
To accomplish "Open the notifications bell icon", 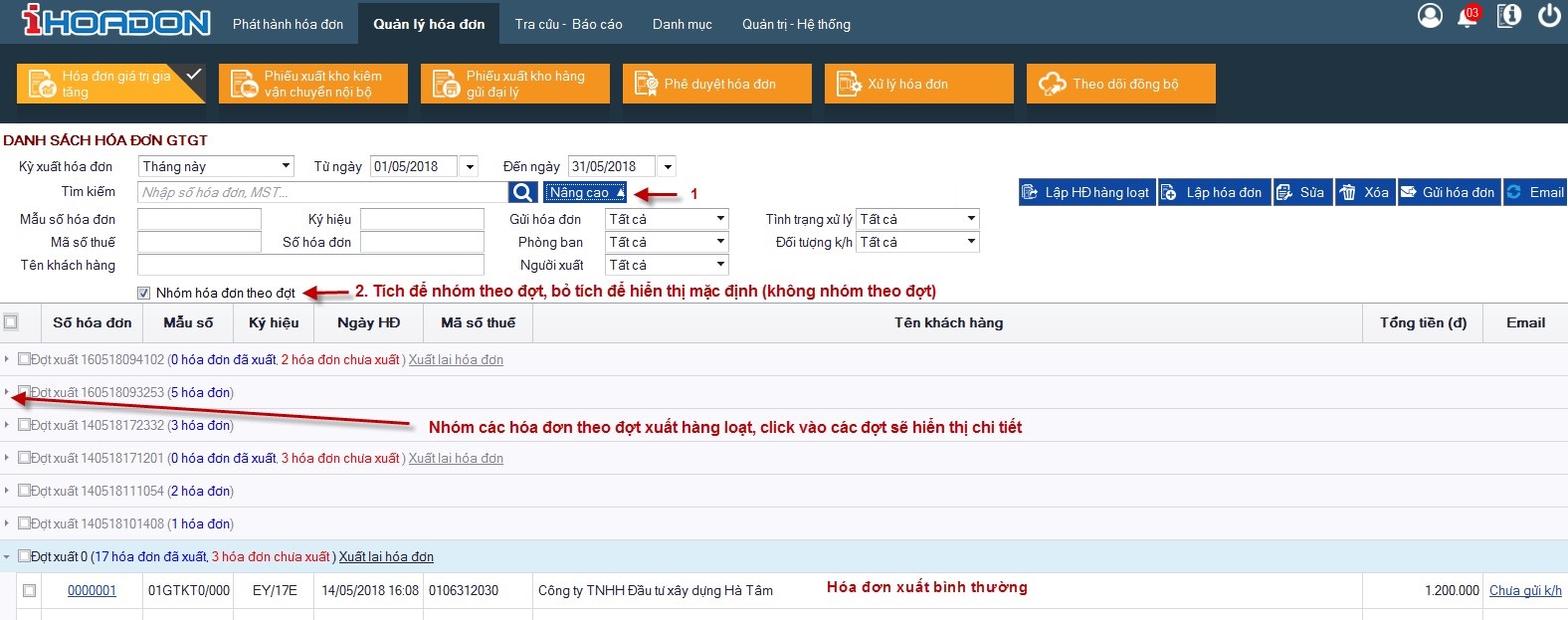I will [1468, 17].
